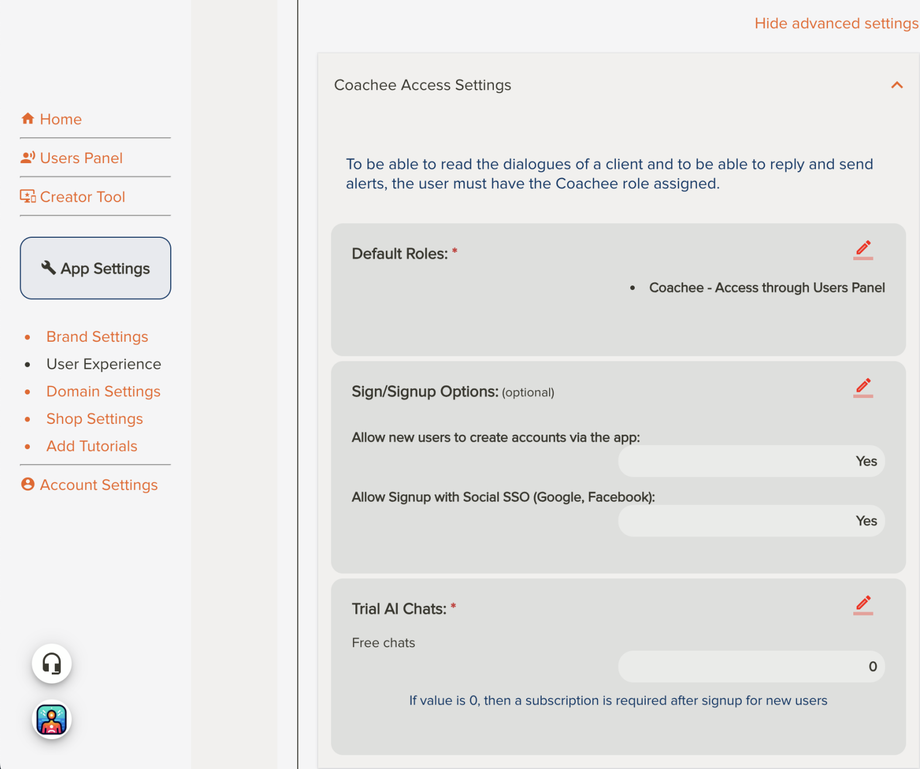Screen dimensions: 920x769
Task: Hide advanced settings
Action: click(836, 23)
